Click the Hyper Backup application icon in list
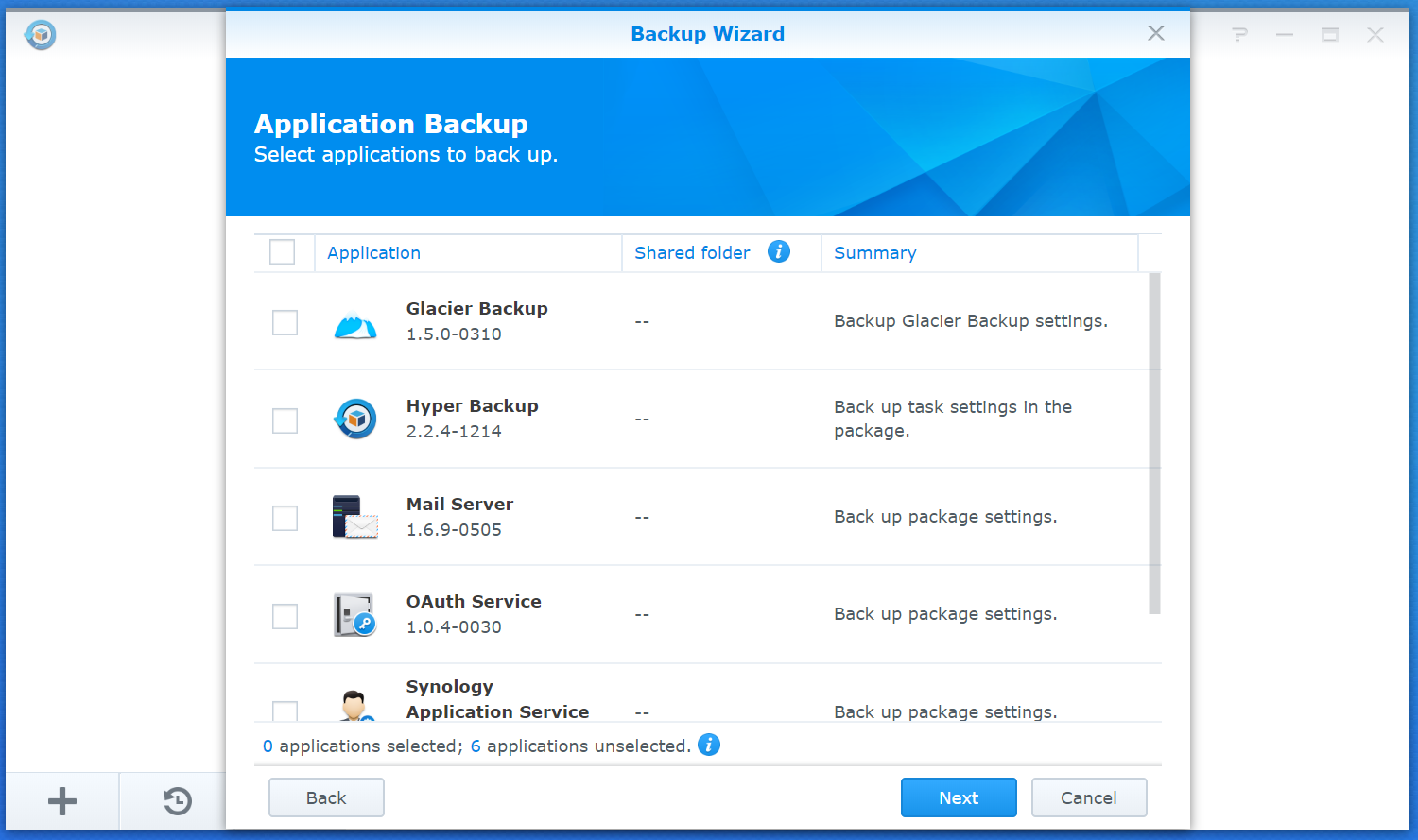Image resolution: width=1418 pixels, height=840 pixels. pos(355,420)
